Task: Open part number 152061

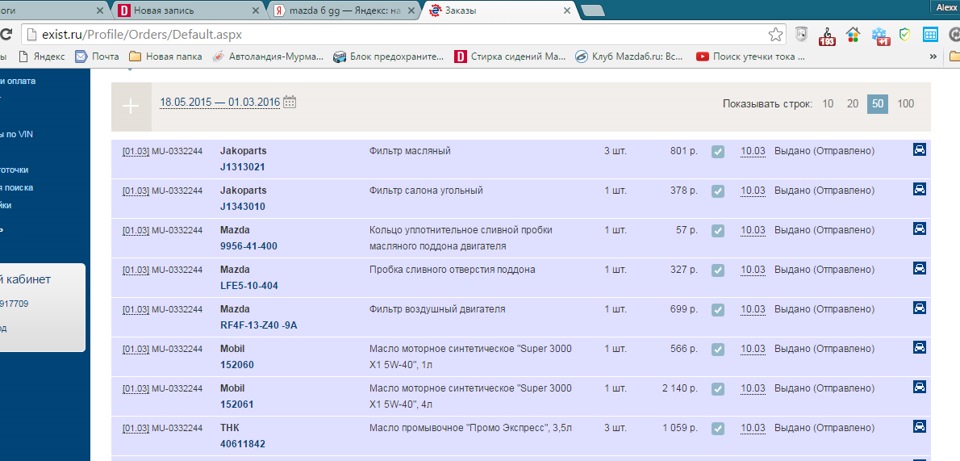Action: coord(237,405)
